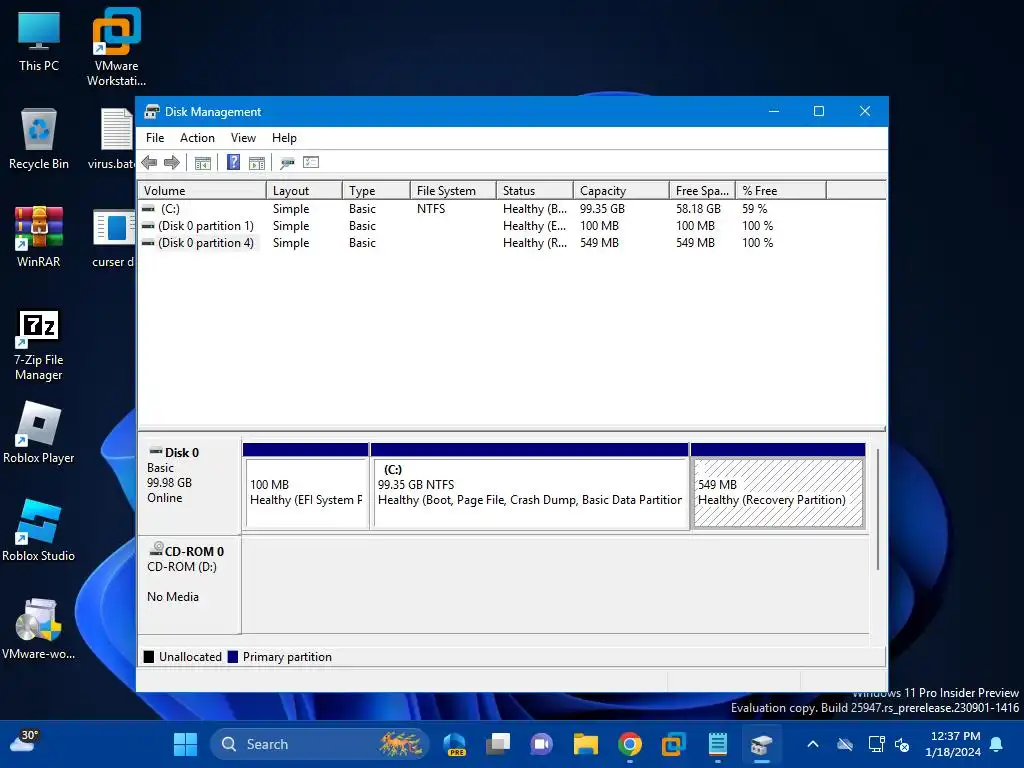Click the Back arrow in Disk Management toolbar
The width and height of the screenshot is (1024, 768).
point(149,163)
